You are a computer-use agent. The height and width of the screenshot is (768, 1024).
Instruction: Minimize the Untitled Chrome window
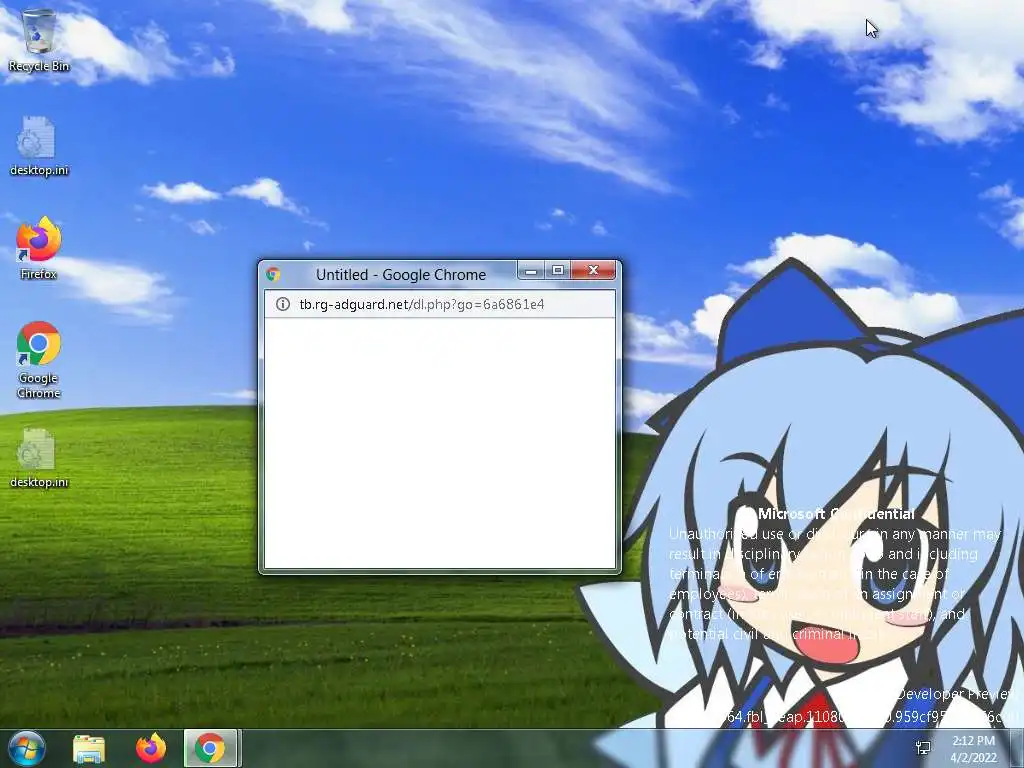click(532, 270)
